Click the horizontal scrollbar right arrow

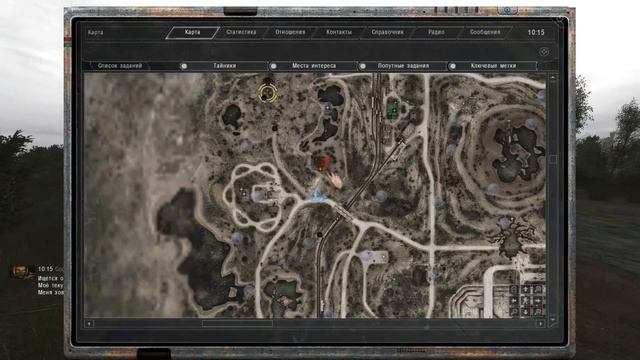tap(540, 324)
